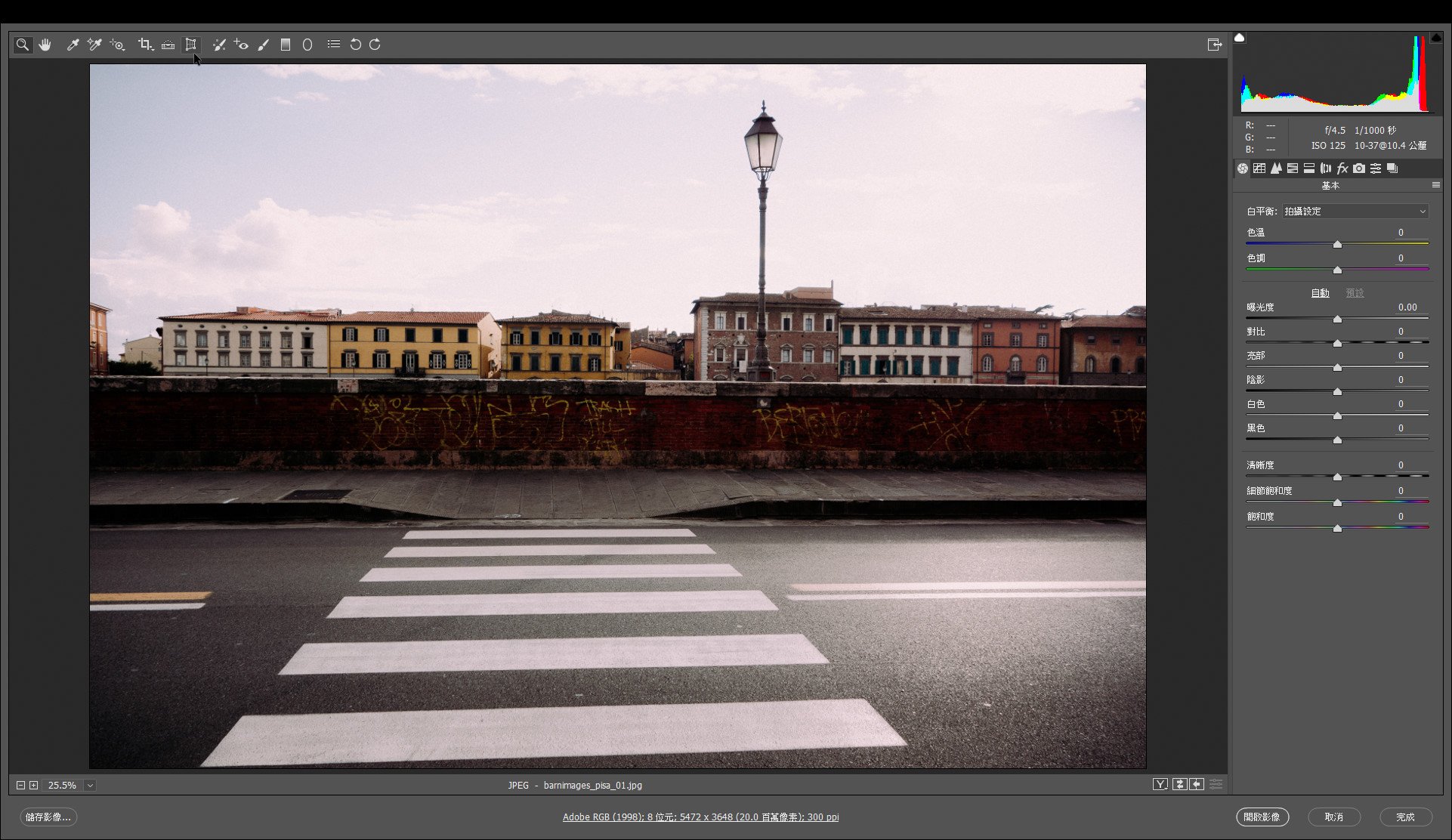Select the Radial Filter tool

pos(307,45)
